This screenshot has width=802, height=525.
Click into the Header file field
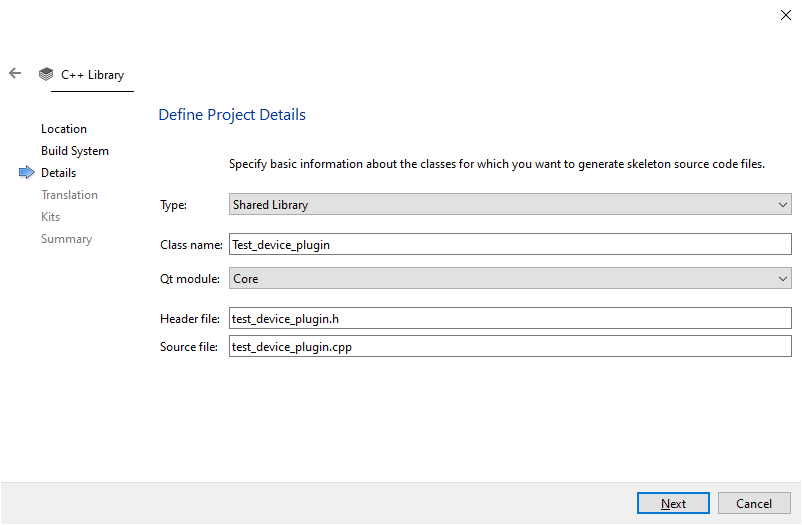(x=510, y=318)
